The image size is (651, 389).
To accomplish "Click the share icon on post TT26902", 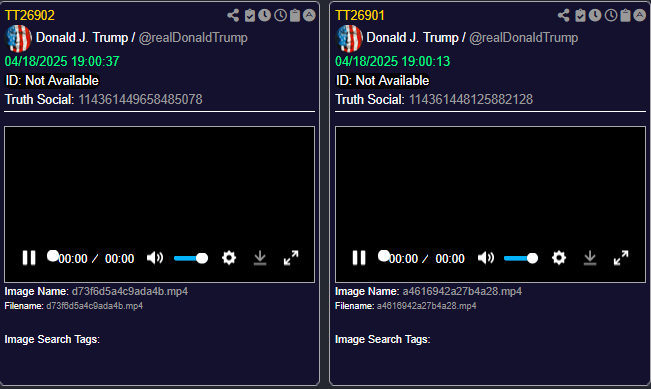I will coord(233,16).
